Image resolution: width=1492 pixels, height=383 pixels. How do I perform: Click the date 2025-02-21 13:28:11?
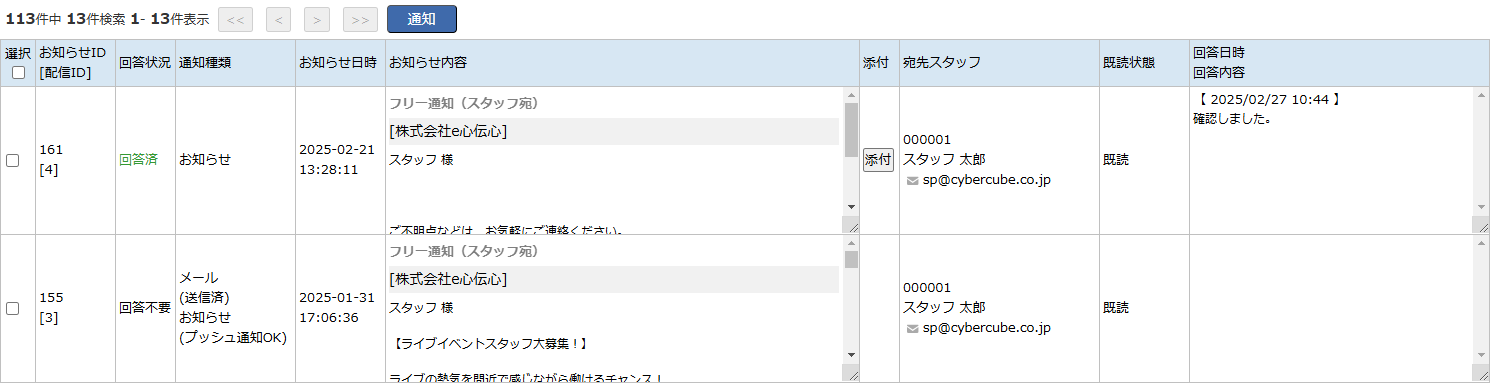point(337,160)
